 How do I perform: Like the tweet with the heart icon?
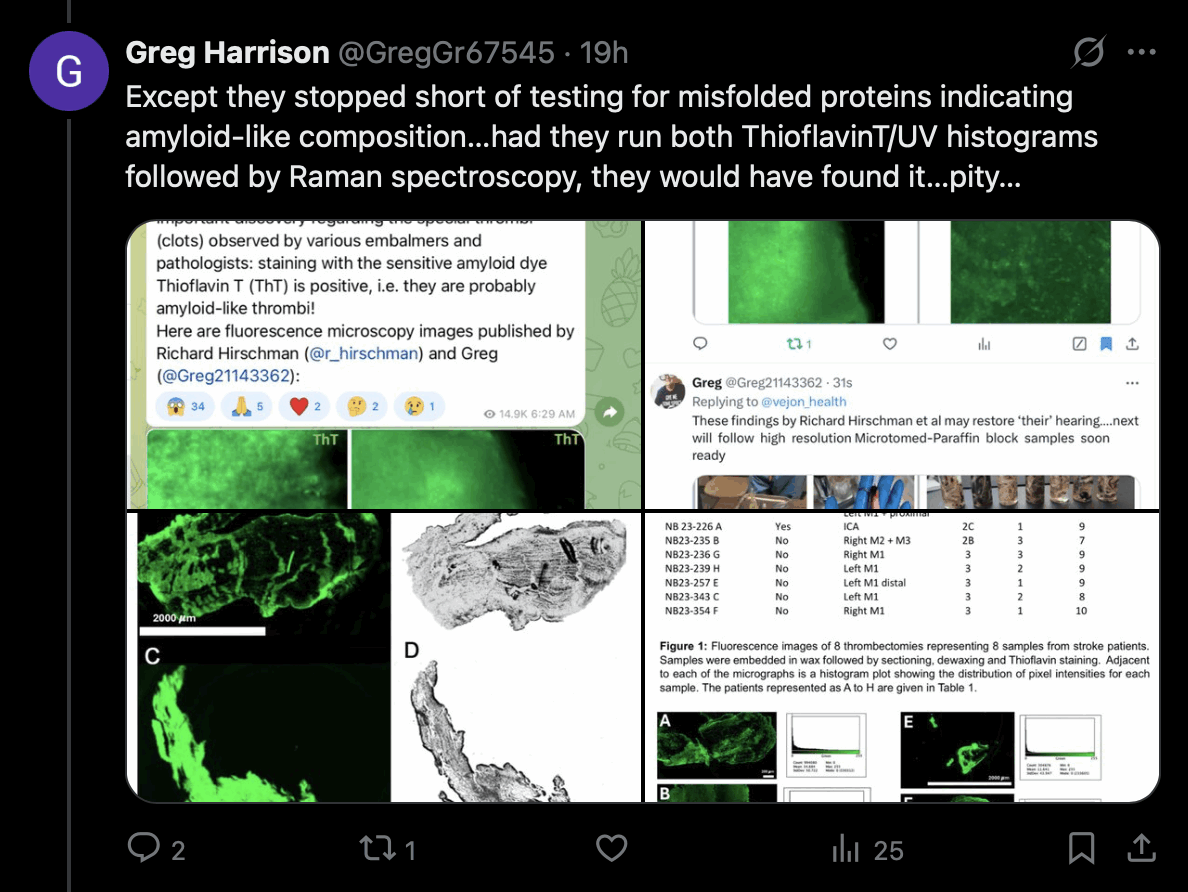611,849
